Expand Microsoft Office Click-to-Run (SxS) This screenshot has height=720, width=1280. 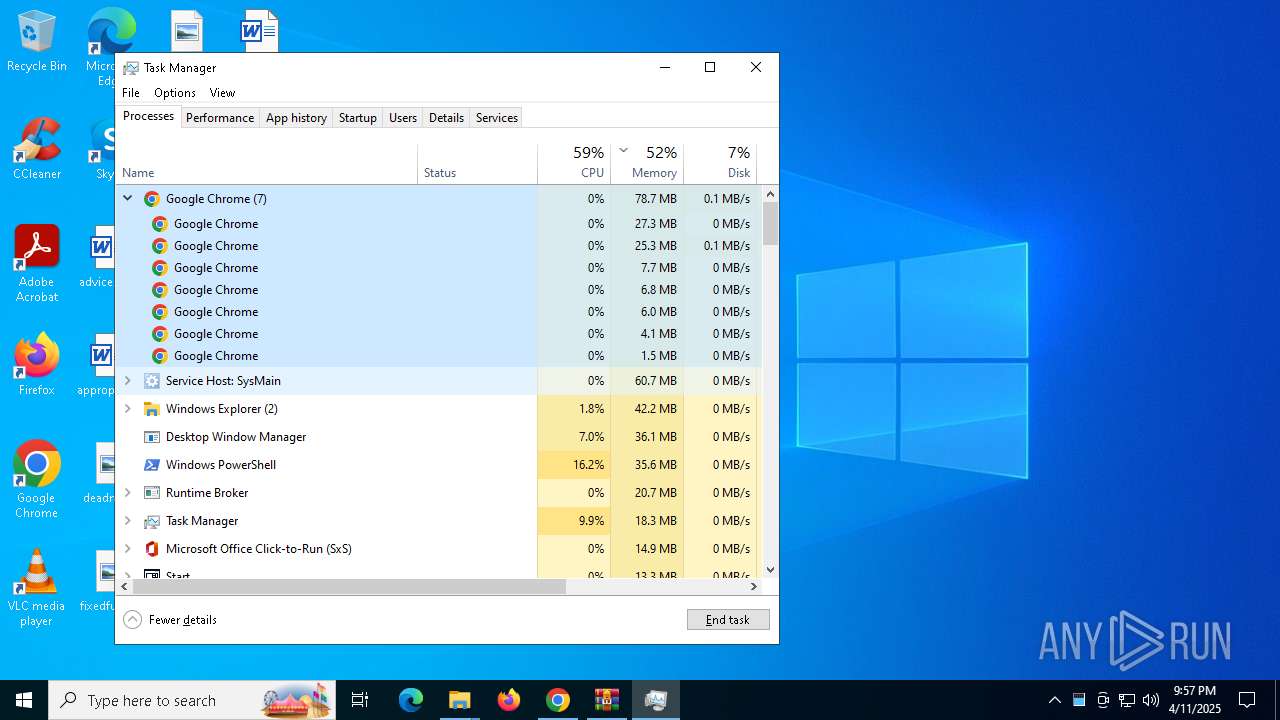pyautogui.click(x=127, y=549)
